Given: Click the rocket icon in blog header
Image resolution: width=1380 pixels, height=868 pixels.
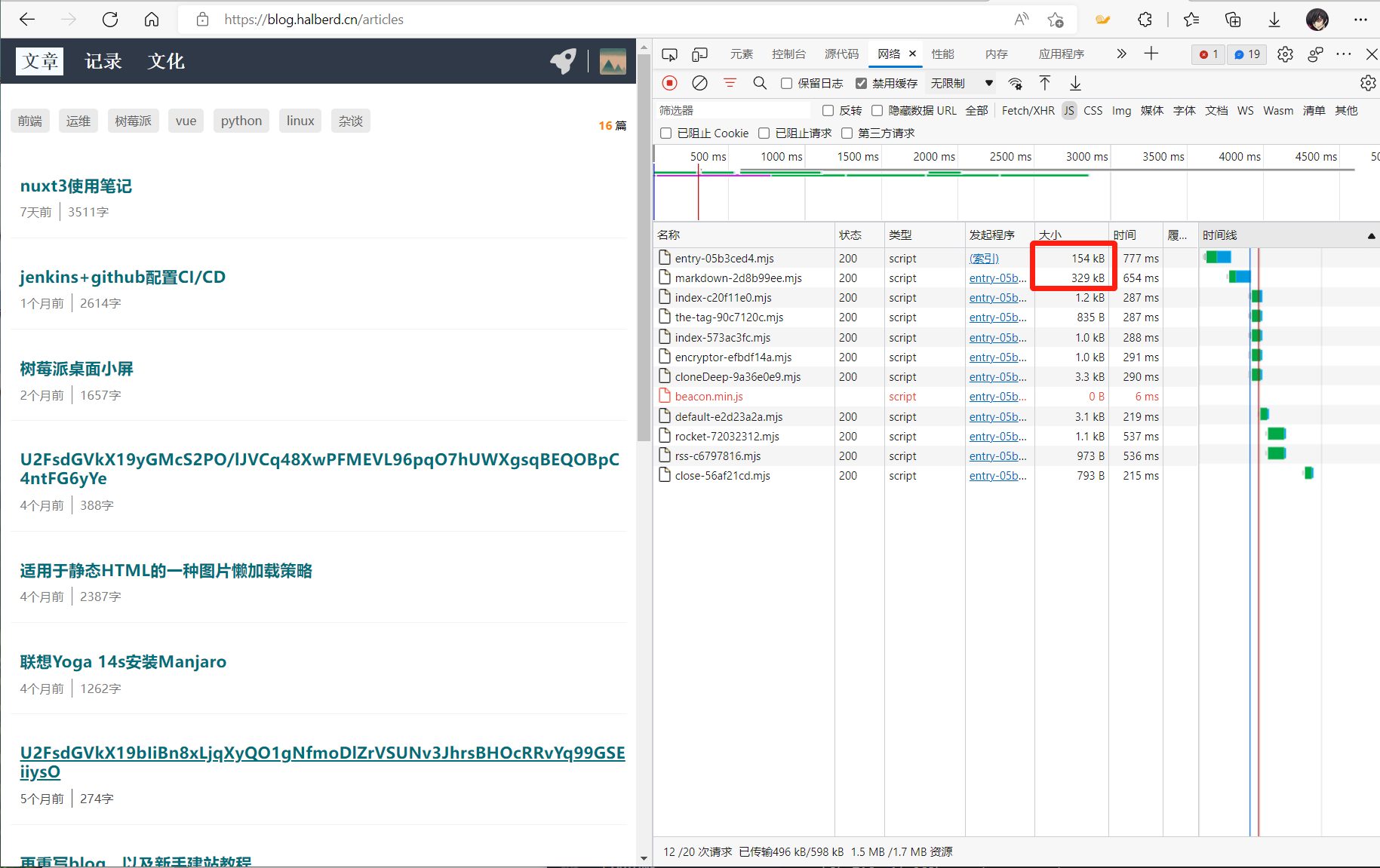Looking at the screenshot, I should 563,61.
